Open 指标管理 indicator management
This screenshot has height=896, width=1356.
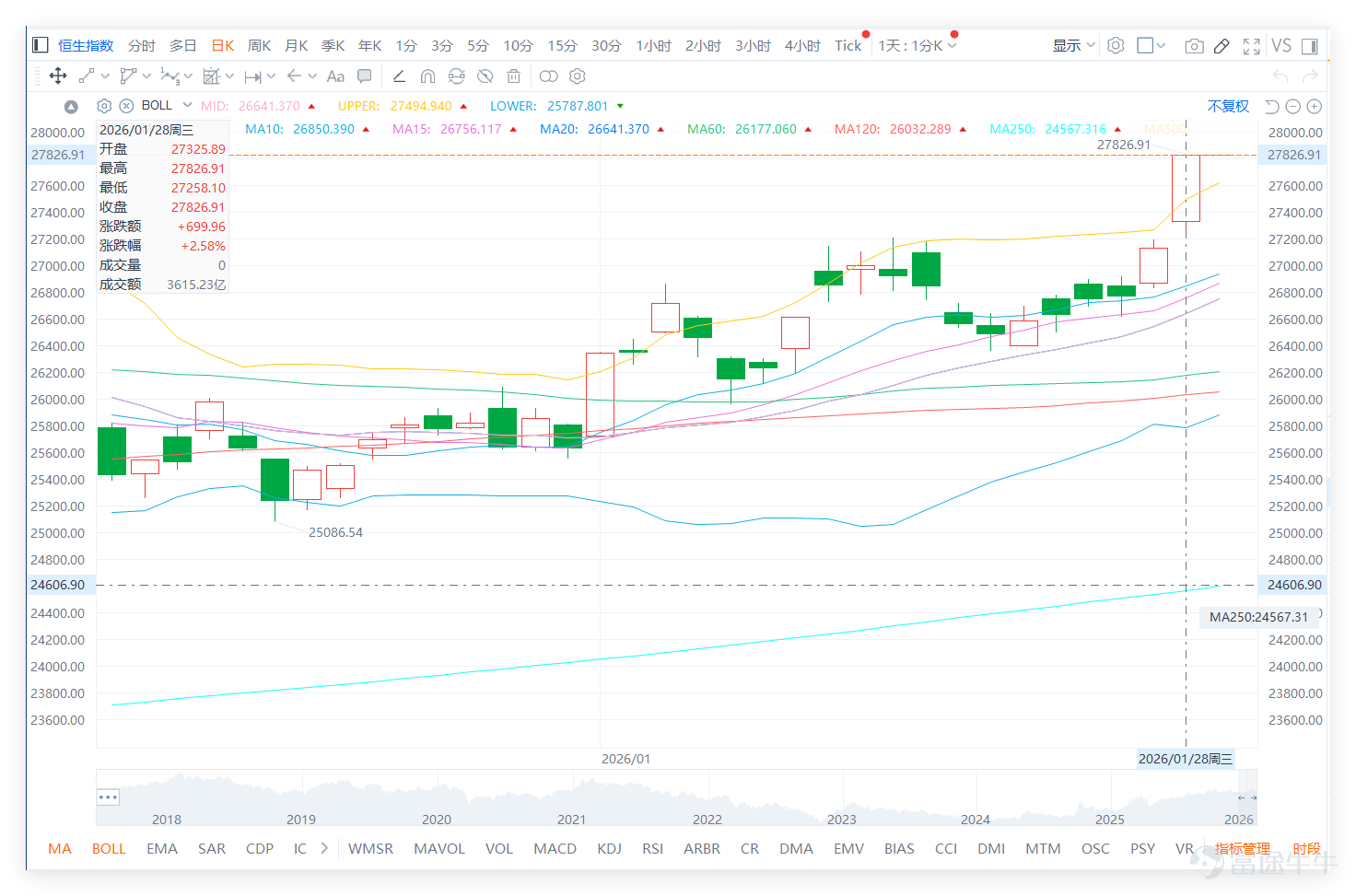1242,848
